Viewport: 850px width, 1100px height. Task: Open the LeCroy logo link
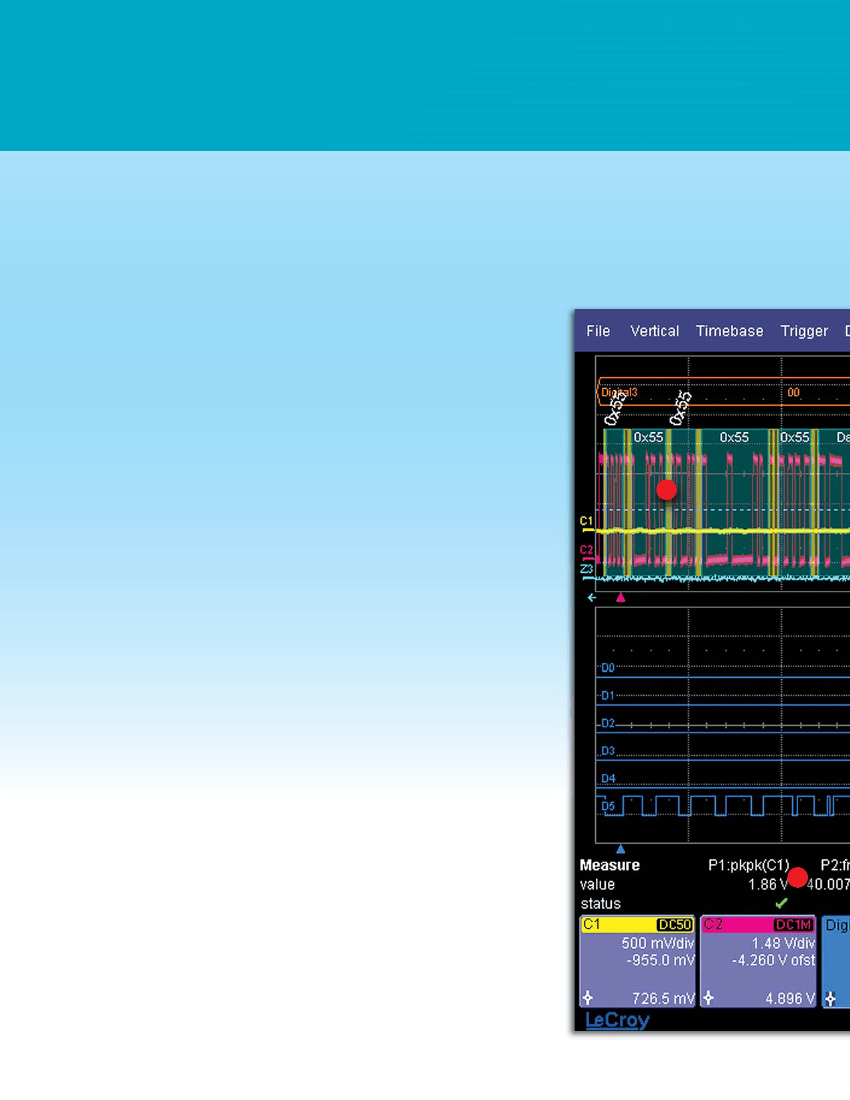coord(617,1020)
